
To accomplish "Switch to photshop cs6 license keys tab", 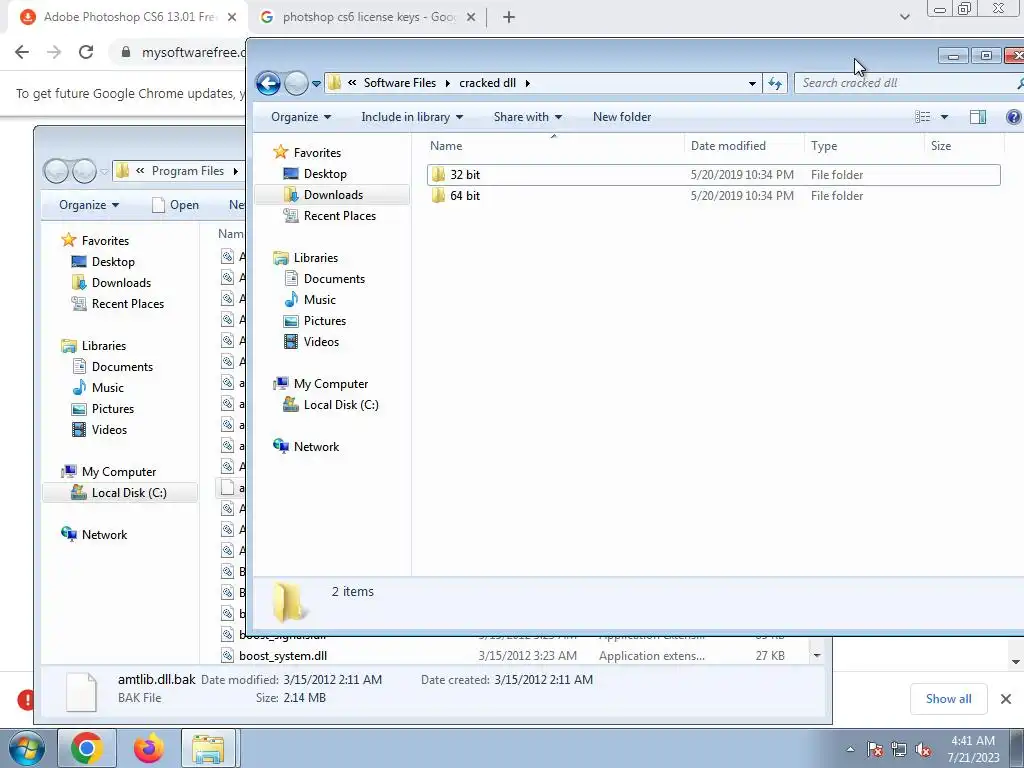I will coord(367,17).
